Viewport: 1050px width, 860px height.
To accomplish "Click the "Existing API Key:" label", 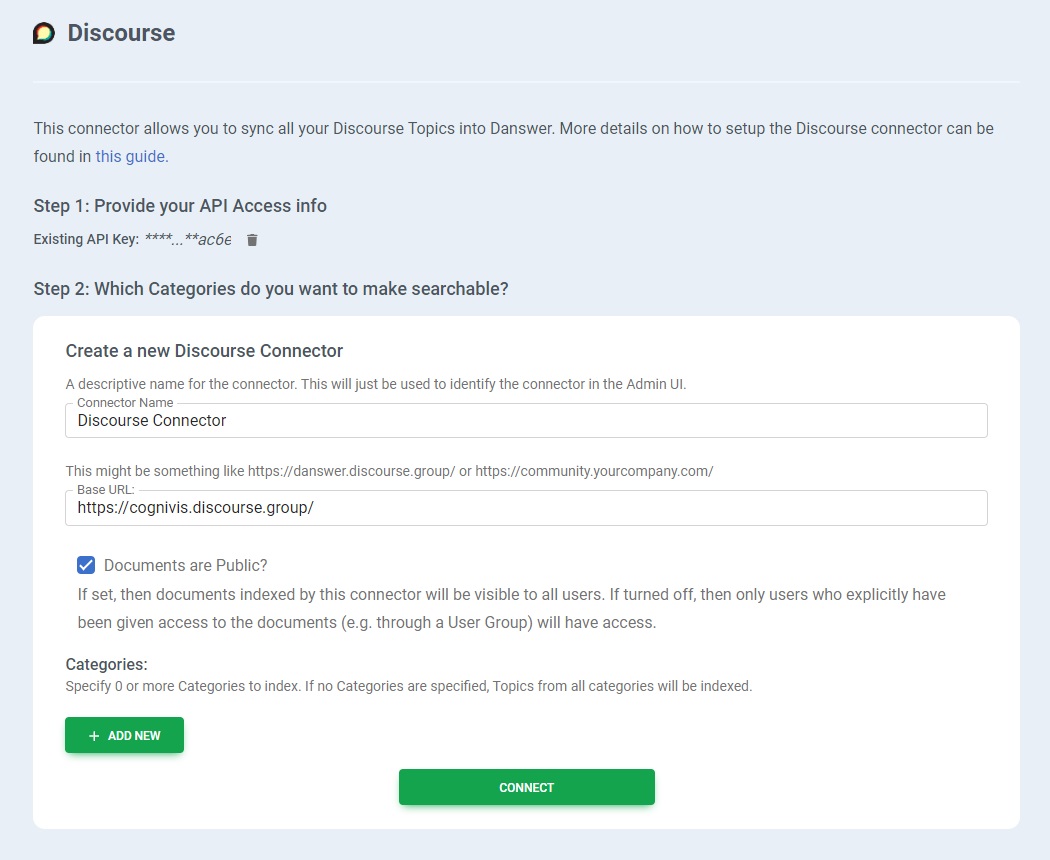I will (x=86, y=240).
